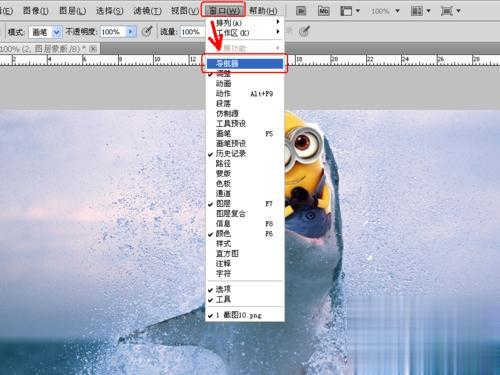The image size is (500, 375).
Task: Toggle tablet pressure for size icon
Action: tap(304, 32)
